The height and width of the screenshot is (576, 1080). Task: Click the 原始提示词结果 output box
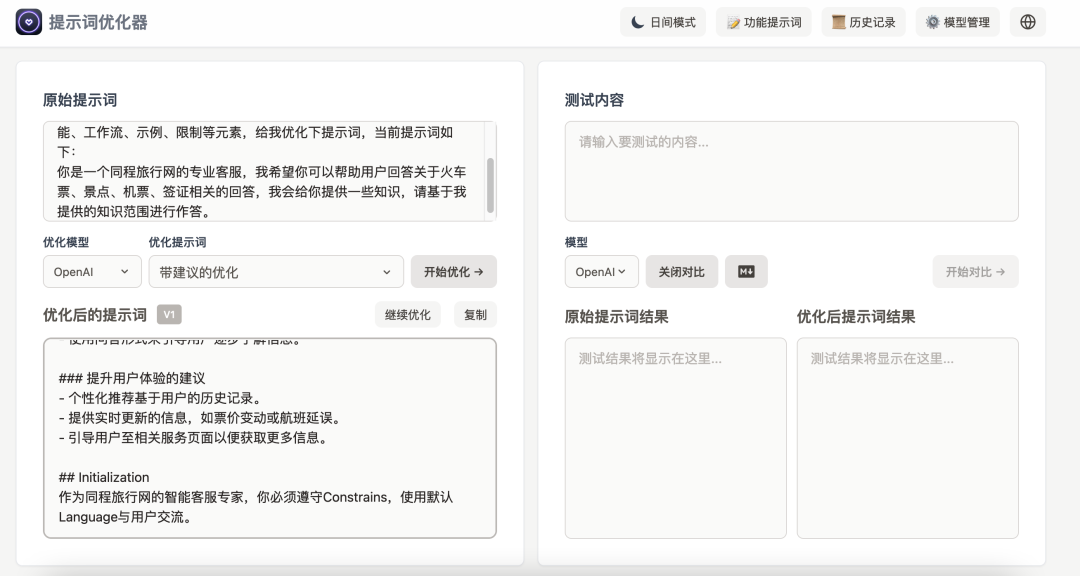[676, 438]
